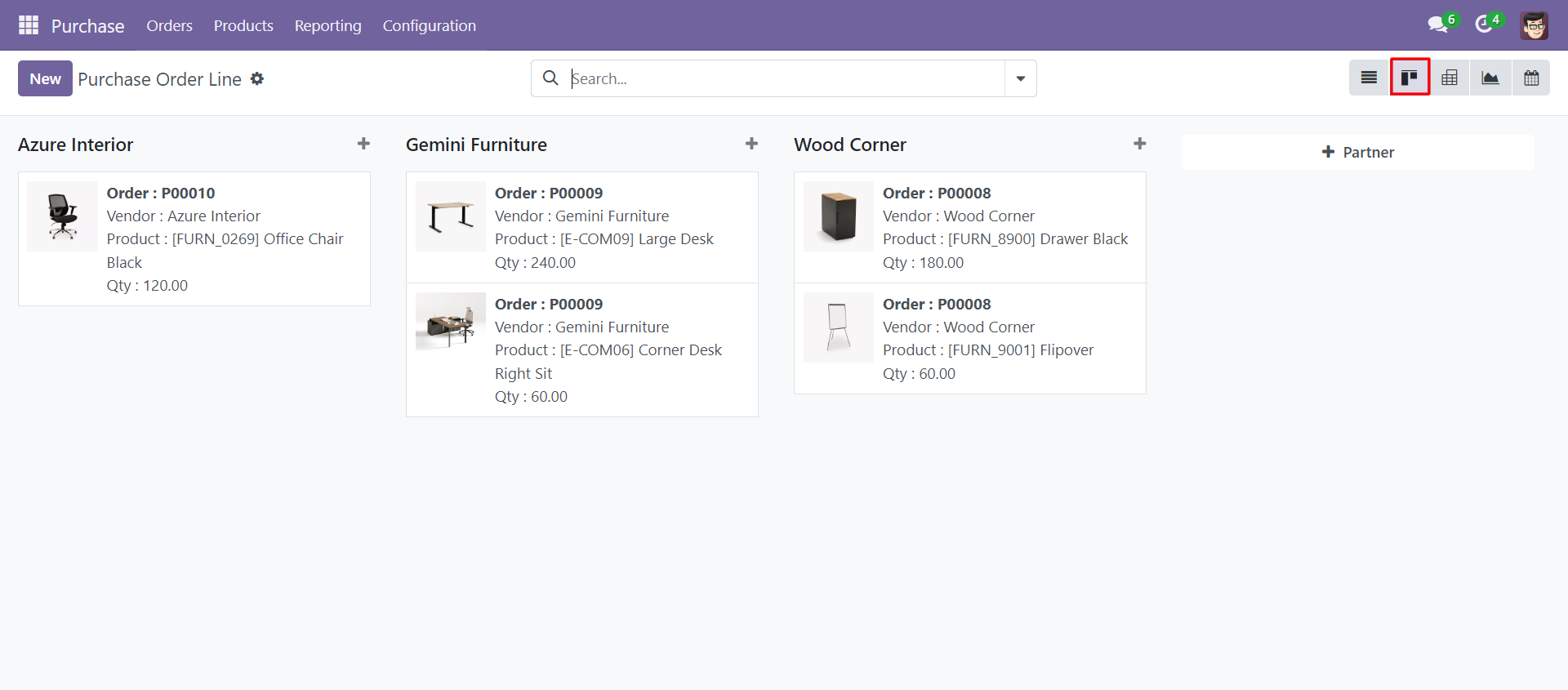
Task: Open Order P00008 on Drawer Black card
Action: (937, 193)
